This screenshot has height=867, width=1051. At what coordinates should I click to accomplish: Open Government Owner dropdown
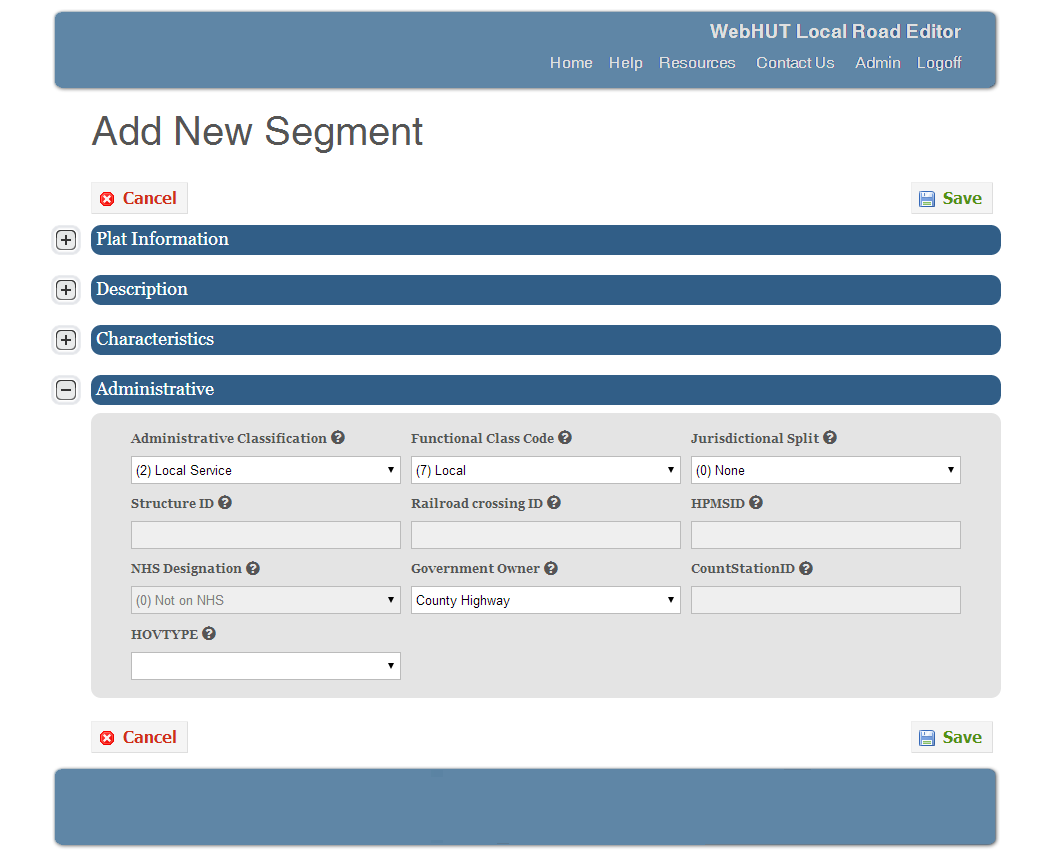pos(546,600)
